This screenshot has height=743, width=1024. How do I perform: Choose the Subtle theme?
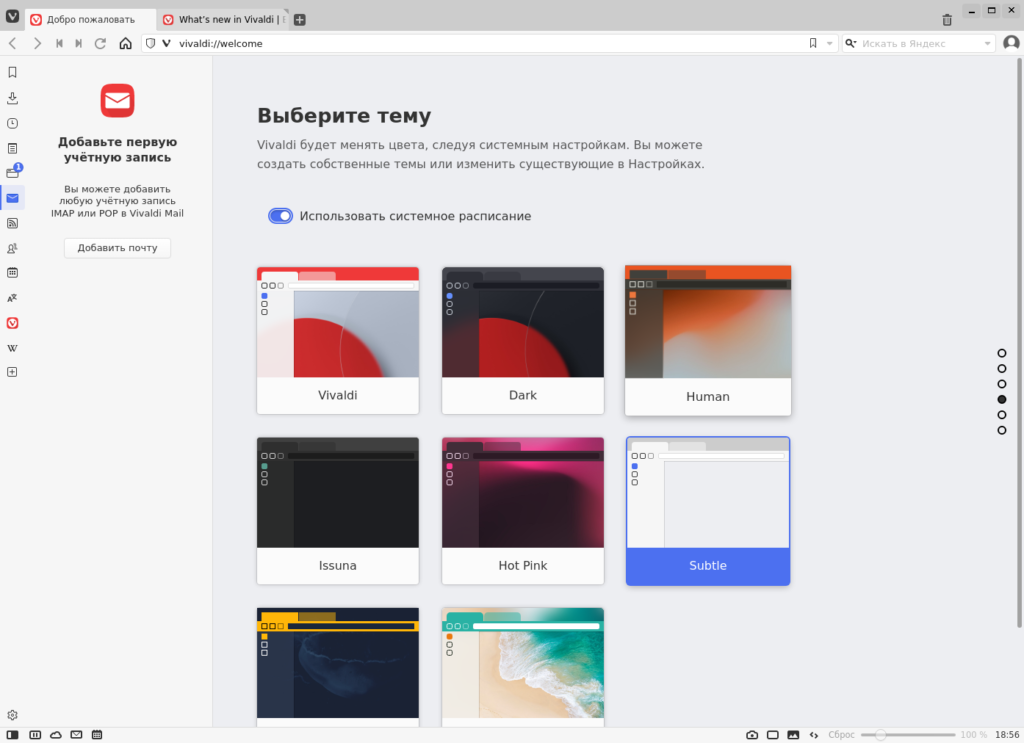coord(708,511)
